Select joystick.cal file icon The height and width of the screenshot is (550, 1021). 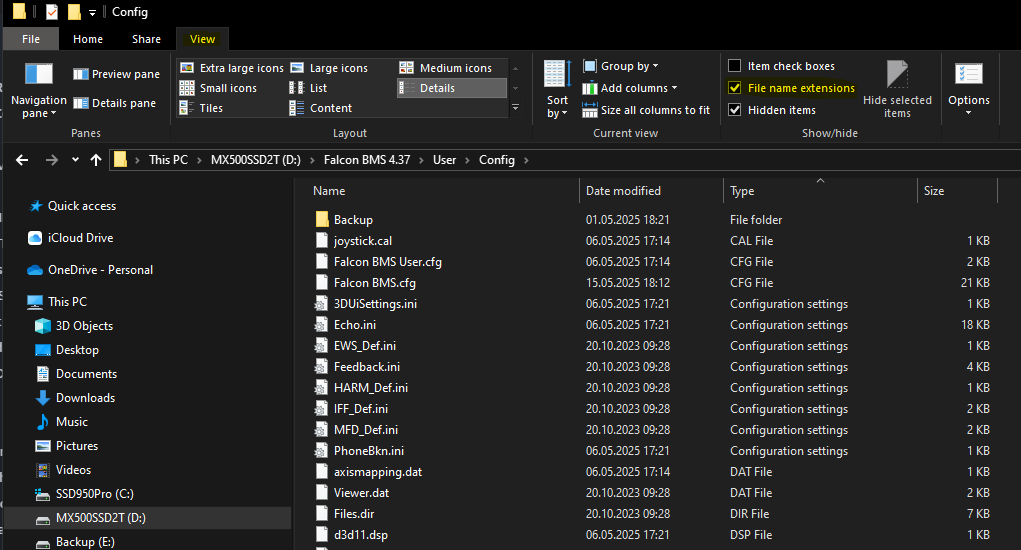322,240
